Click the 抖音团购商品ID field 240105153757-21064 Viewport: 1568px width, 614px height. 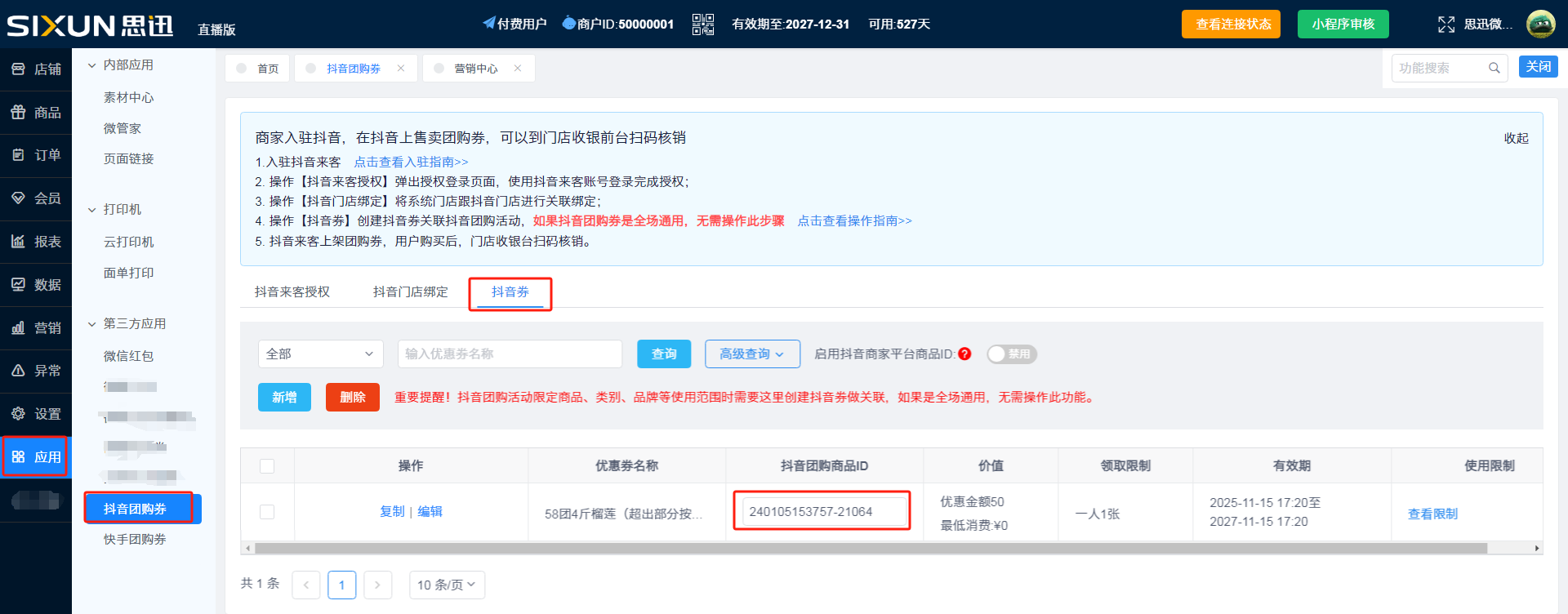tap(823, 512)
